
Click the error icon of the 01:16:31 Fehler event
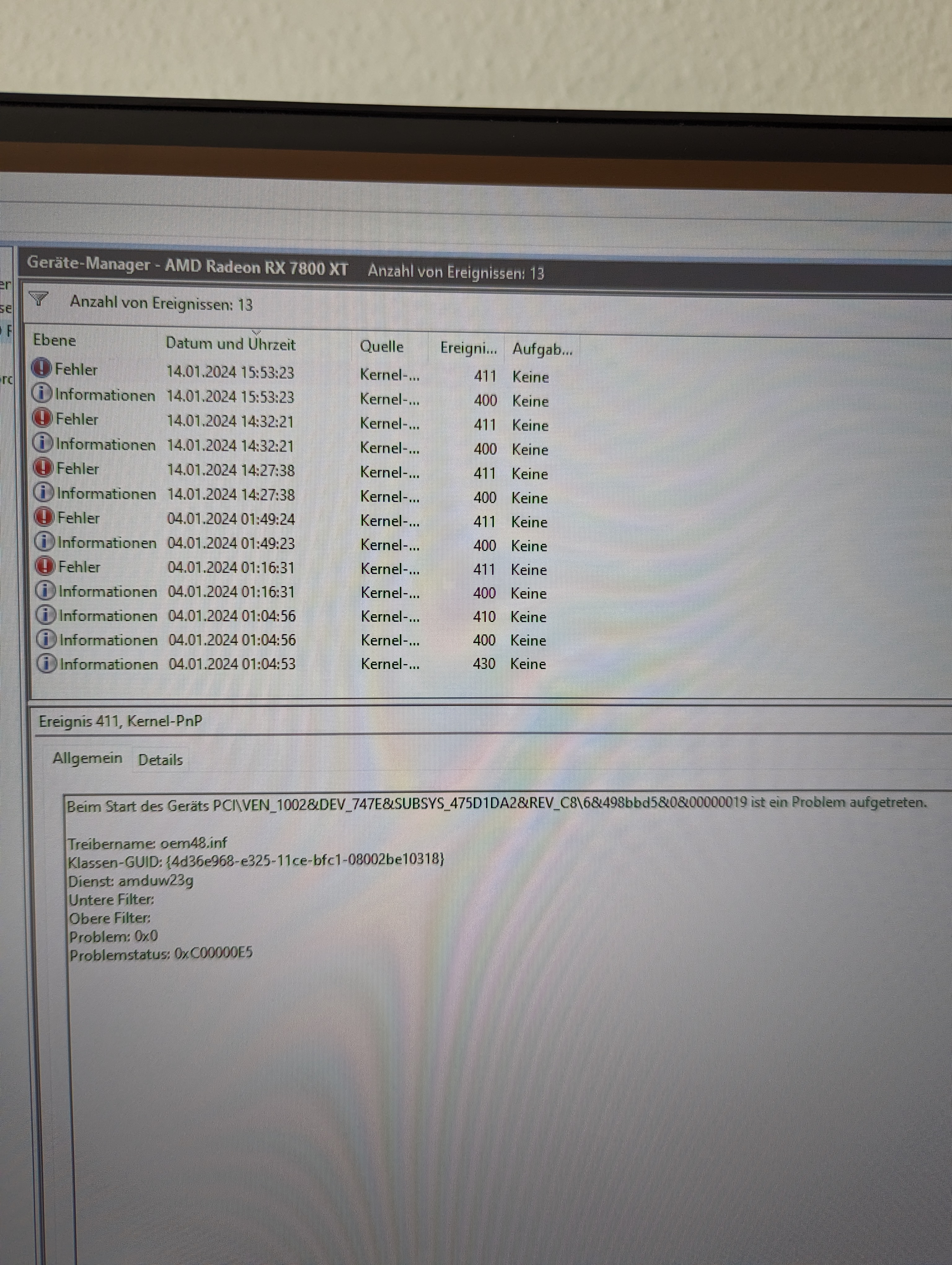click(x=45, y=566)
